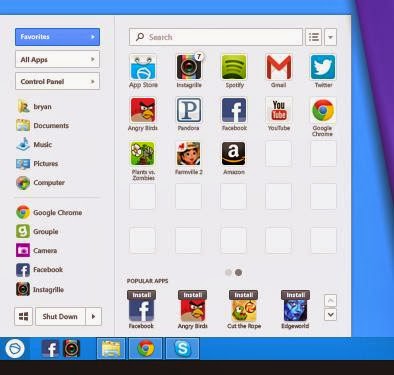Open Skype from the taskbar
Image resolution: width=394 pixels, height=375 pixels.
click(182, 349)
